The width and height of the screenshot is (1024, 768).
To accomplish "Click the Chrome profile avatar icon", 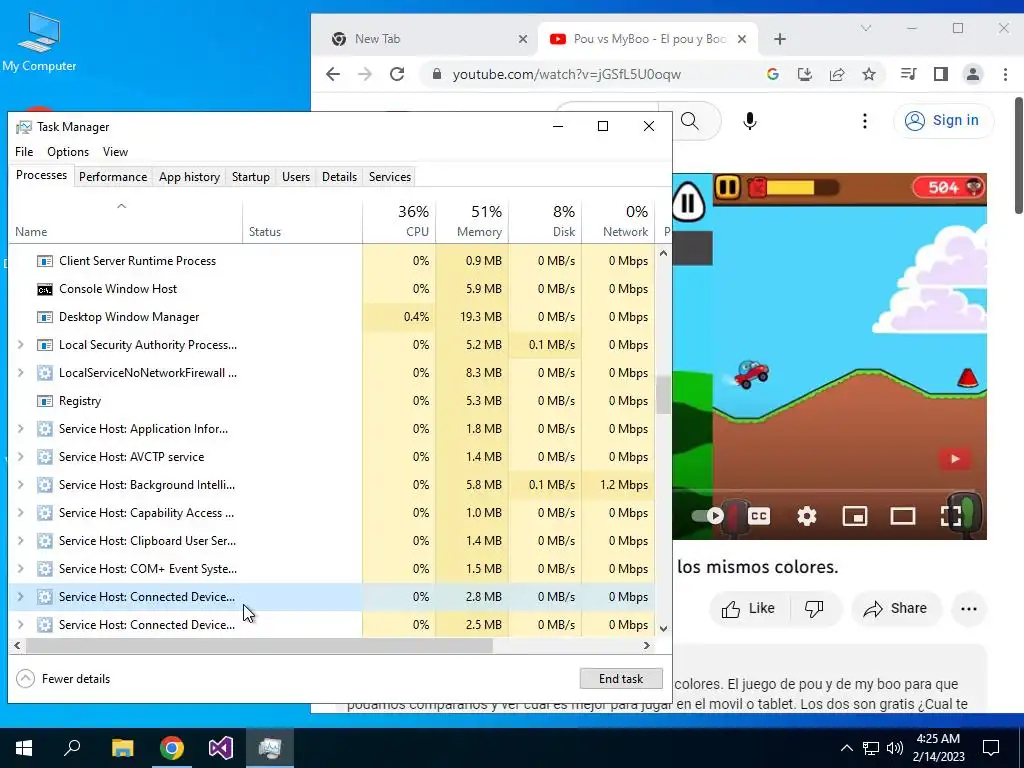I will 972,74.
